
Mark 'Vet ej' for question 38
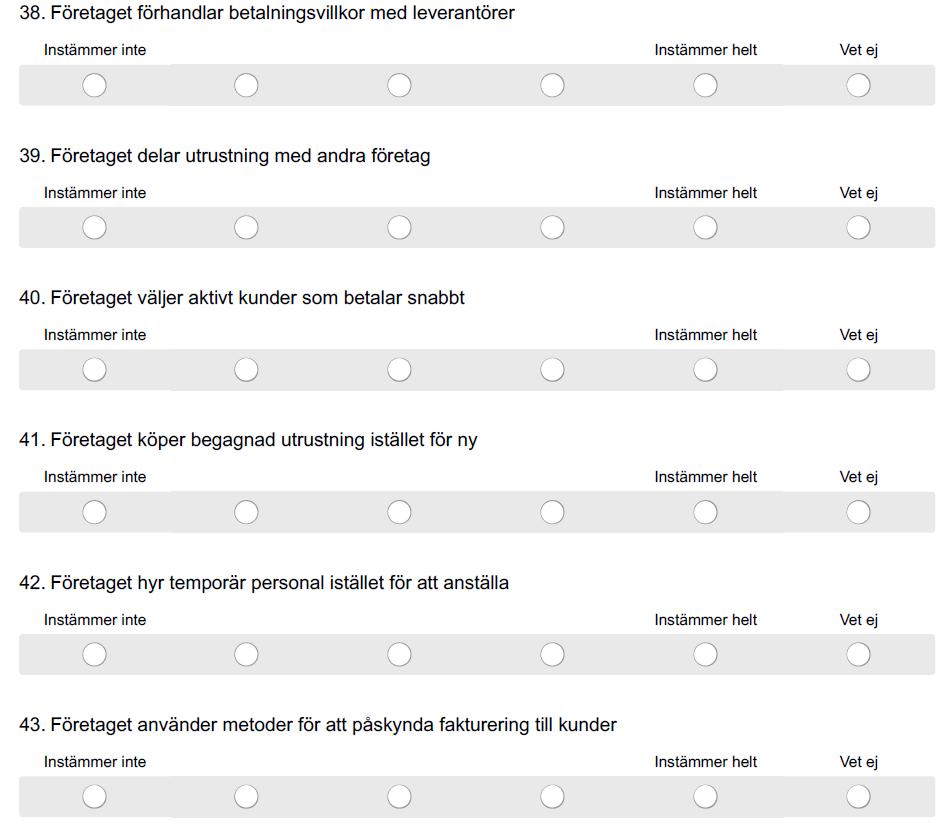pos(858,86)
